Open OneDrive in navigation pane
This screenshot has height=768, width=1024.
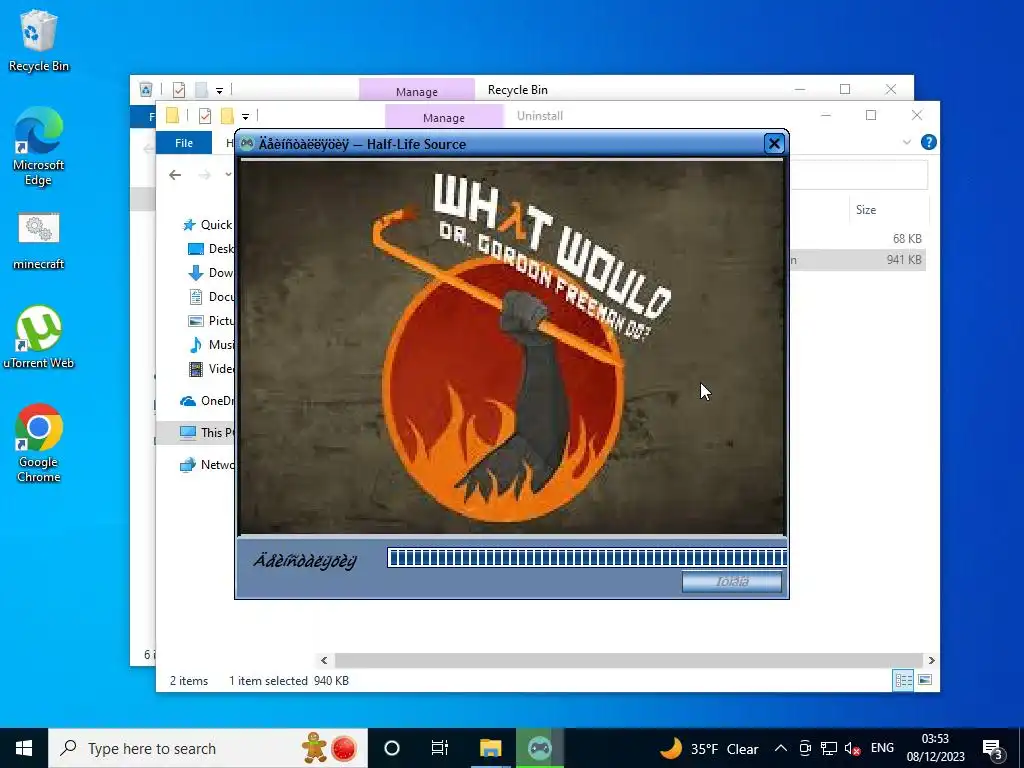coord(206,400)
